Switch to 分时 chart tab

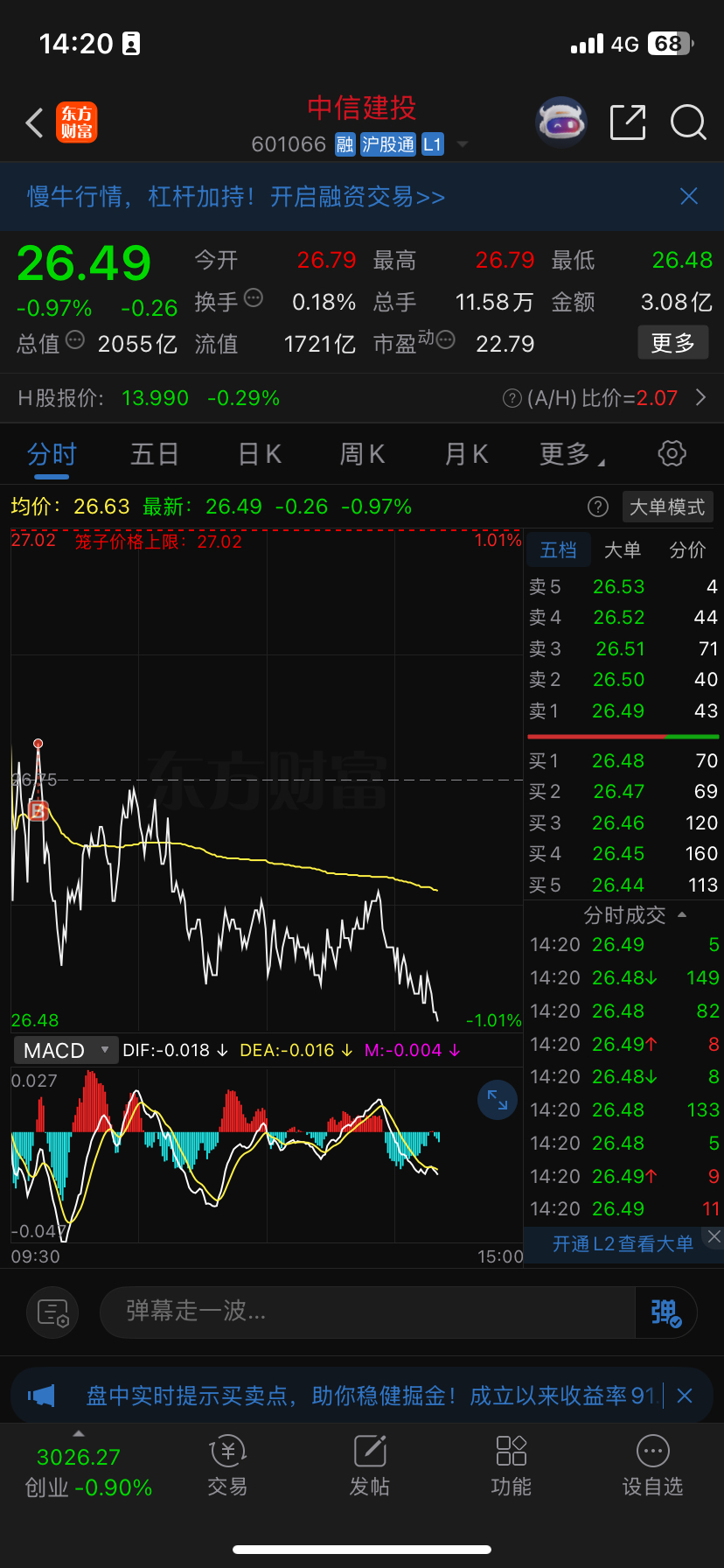52,454
